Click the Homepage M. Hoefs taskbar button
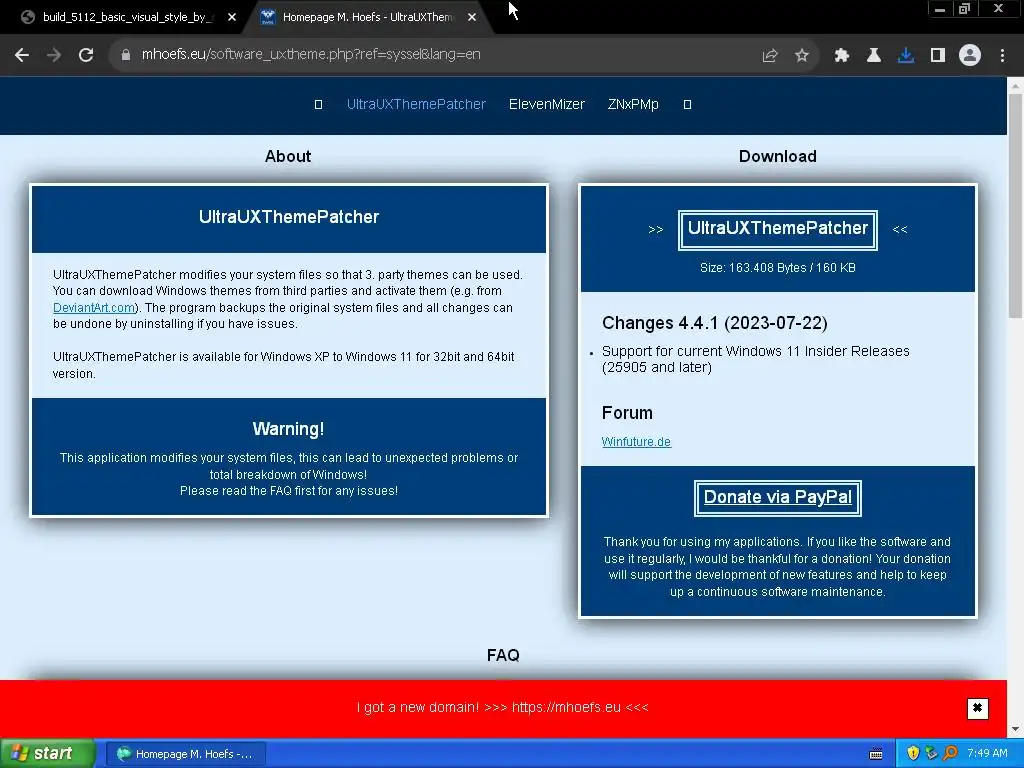 click(x=185, y=754)
